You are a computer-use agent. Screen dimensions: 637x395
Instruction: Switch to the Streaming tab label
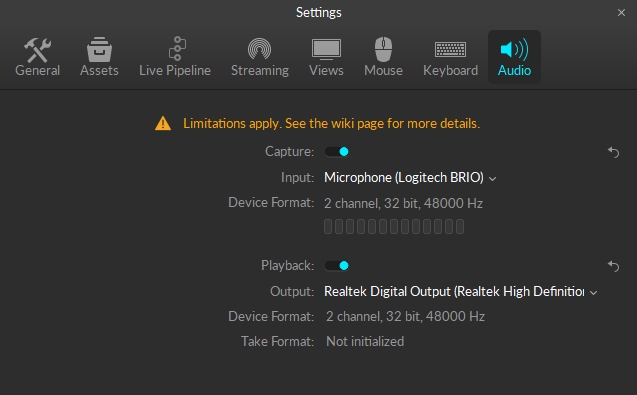260,70
